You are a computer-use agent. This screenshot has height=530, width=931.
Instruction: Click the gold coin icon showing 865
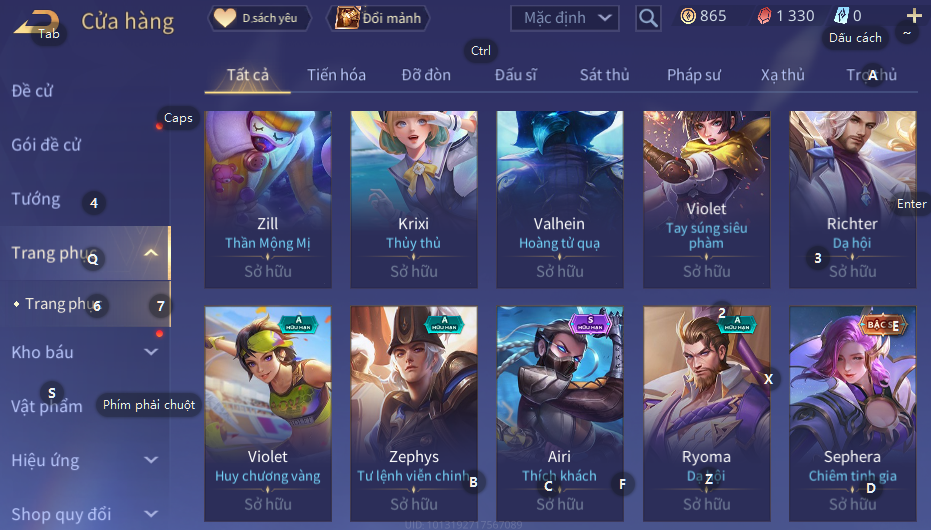click(688, 16)
